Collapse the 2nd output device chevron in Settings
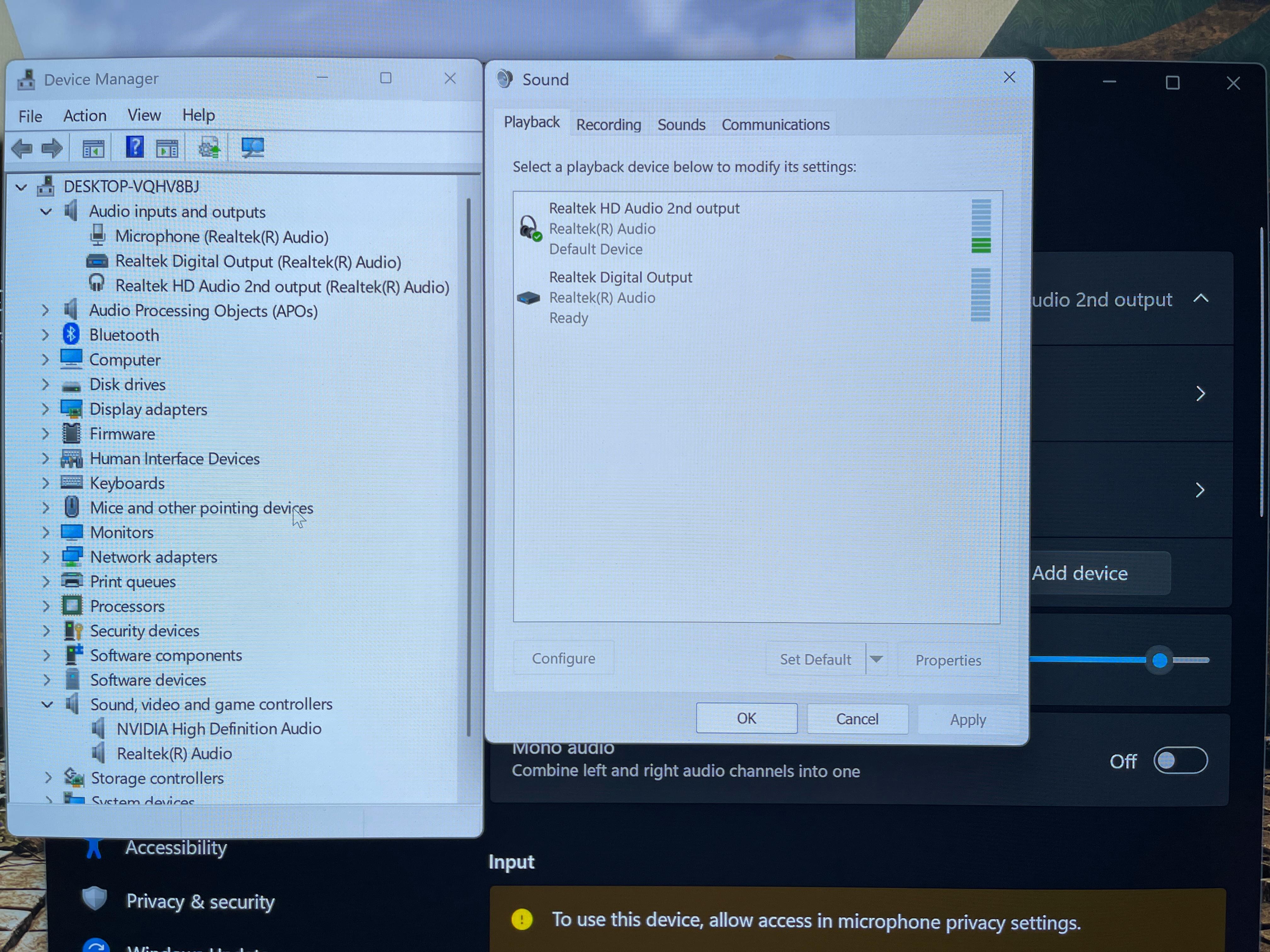The height and width of the screenshot is (952, 1270). 1201,298
